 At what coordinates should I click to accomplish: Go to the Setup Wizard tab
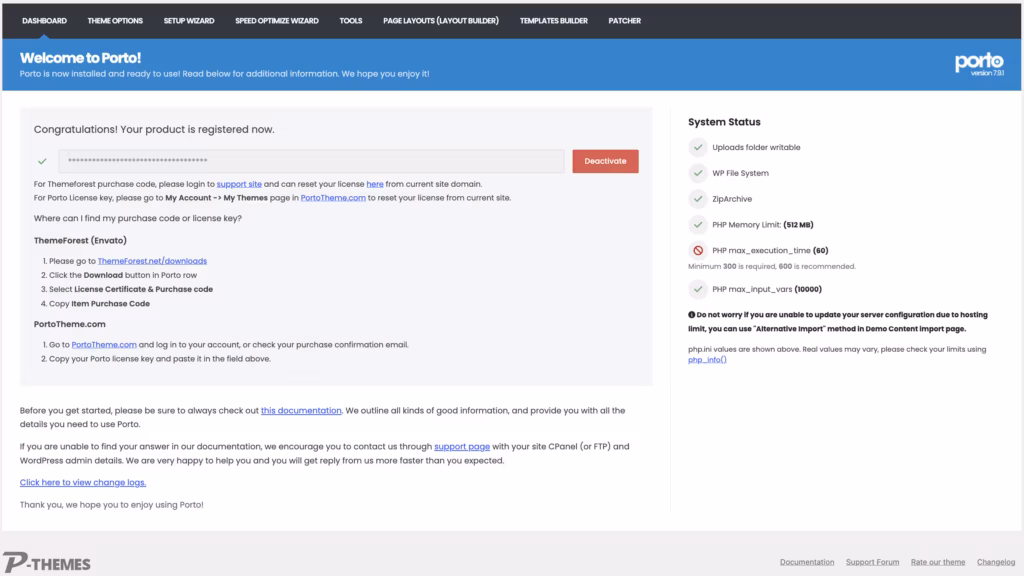189,21
